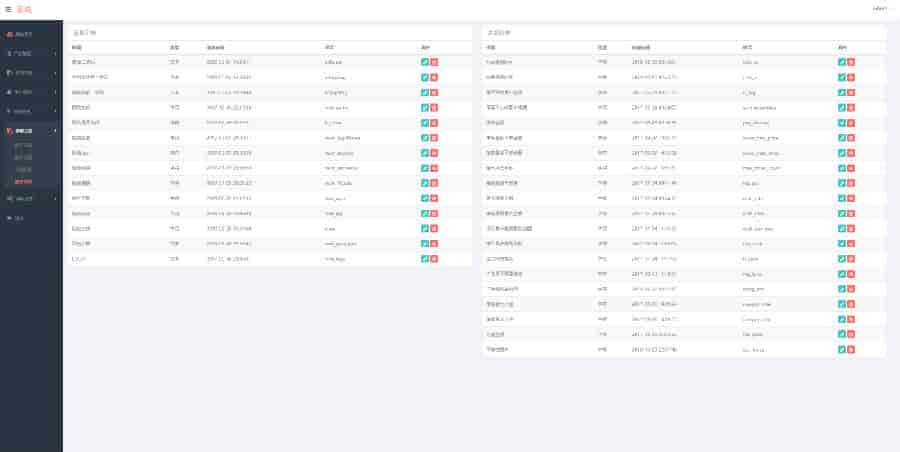This screenshot has height=452, width=900.
Task: Delete the fourth row in left table
Action: pos(435,107)
